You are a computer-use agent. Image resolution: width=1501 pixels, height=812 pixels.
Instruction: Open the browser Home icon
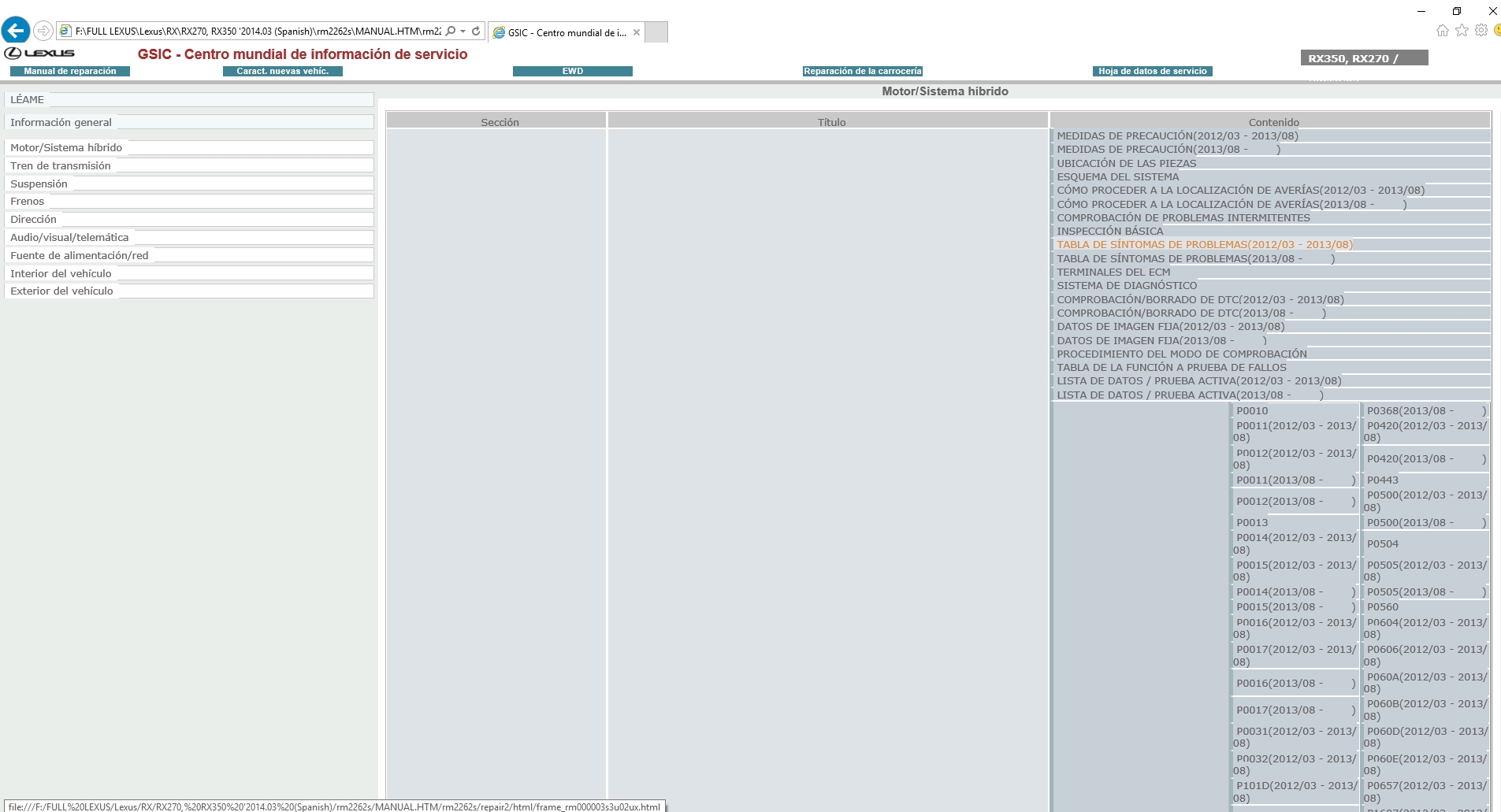pyautogui.click(x=1442, y=31)
